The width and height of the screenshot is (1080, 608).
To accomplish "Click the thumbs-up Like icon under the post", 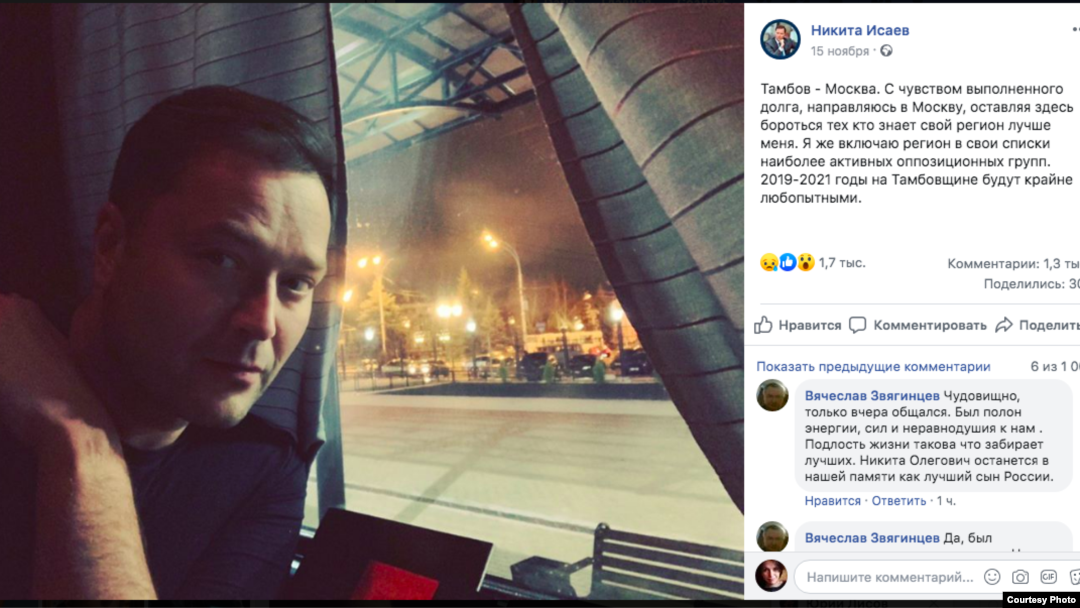I will coord(764,325).
